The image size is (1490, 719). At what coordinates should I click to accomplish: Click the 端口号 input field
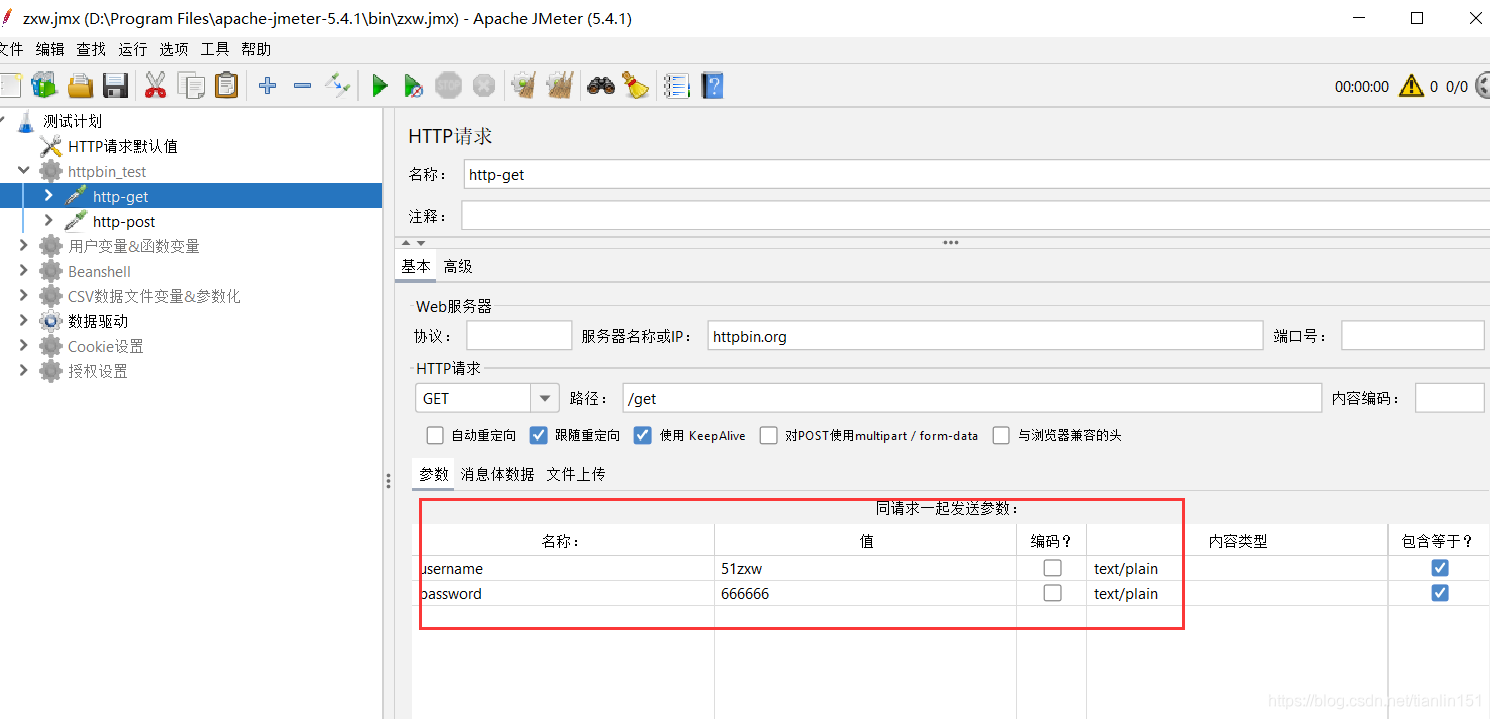[x=1412, y=336]
